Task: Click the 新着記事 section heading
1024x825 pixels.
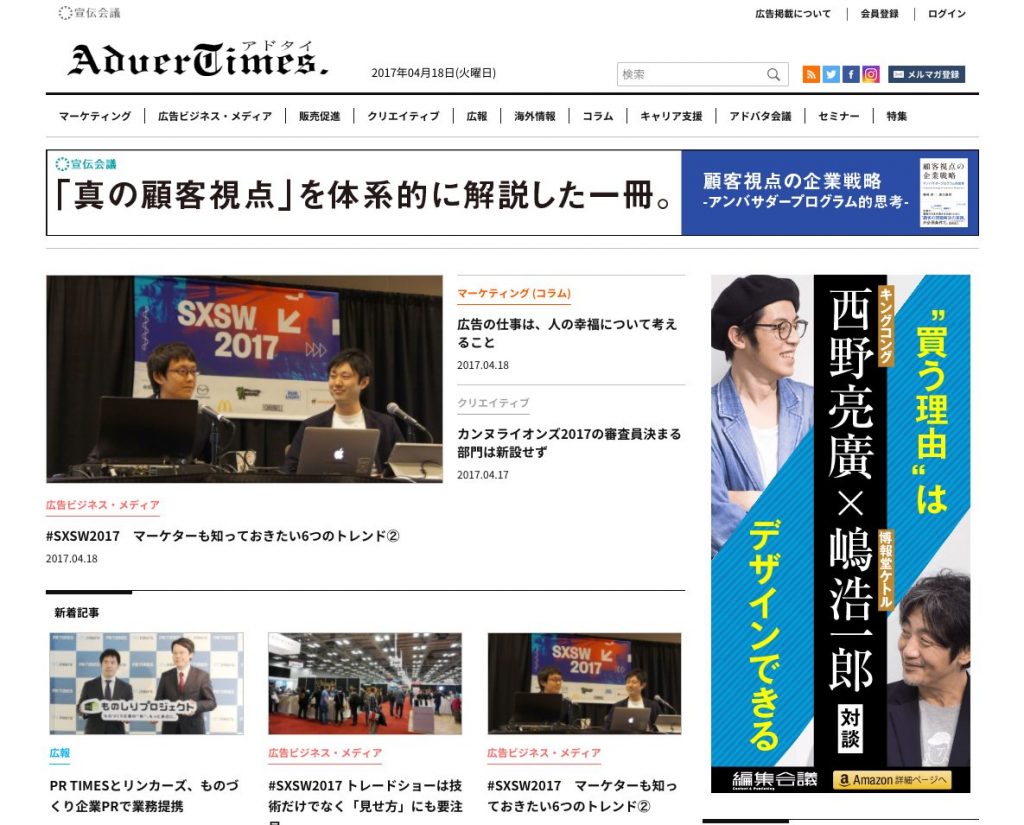Action: click(x=76, y=613)
